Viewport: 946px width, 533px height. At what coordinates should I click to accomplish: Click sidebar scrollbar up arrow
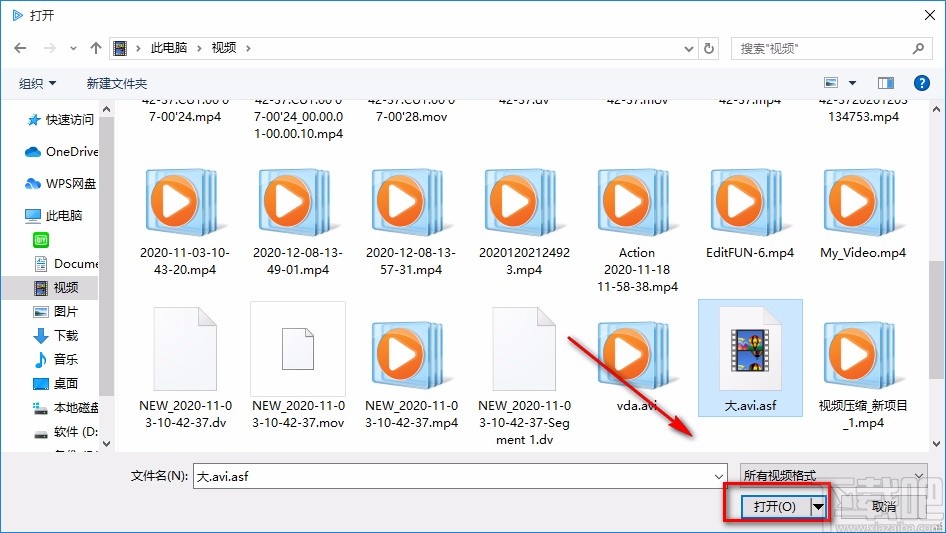(x=107, y=110)
